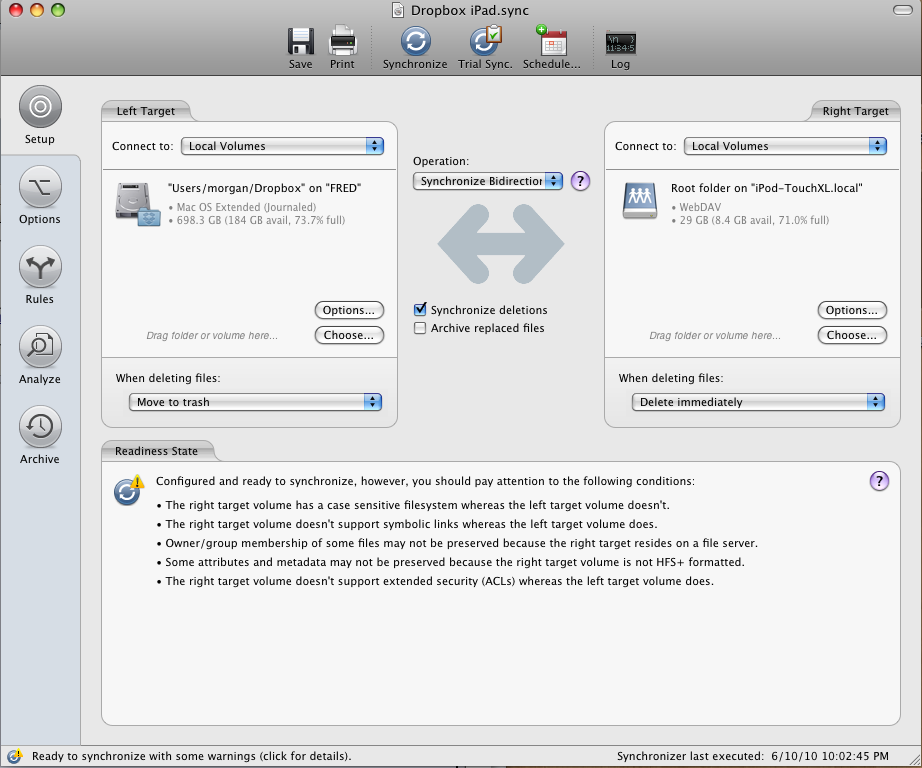Click left target Choose... button
Viewport: 922px width, 768px height.
pos(349,335)
